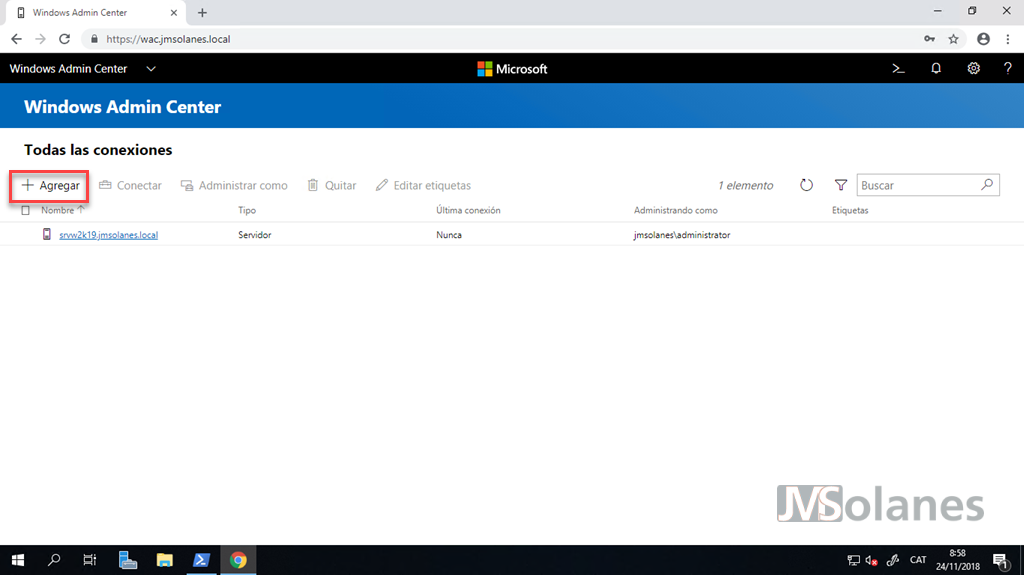Click the search magnifier in Buscar box
Screen dimensions: 1024x575
pyautogui.click(x=987, y=185)
